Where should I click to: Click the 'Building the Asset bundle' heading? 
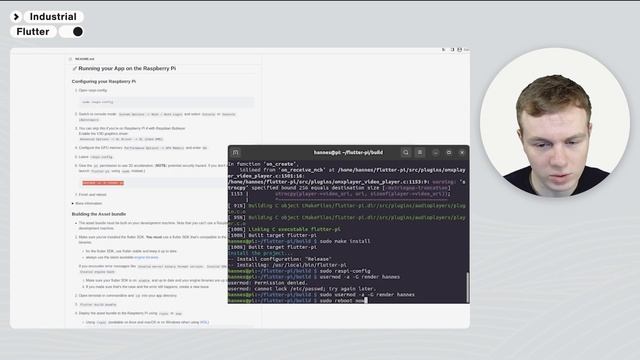(x=99, y=214)
